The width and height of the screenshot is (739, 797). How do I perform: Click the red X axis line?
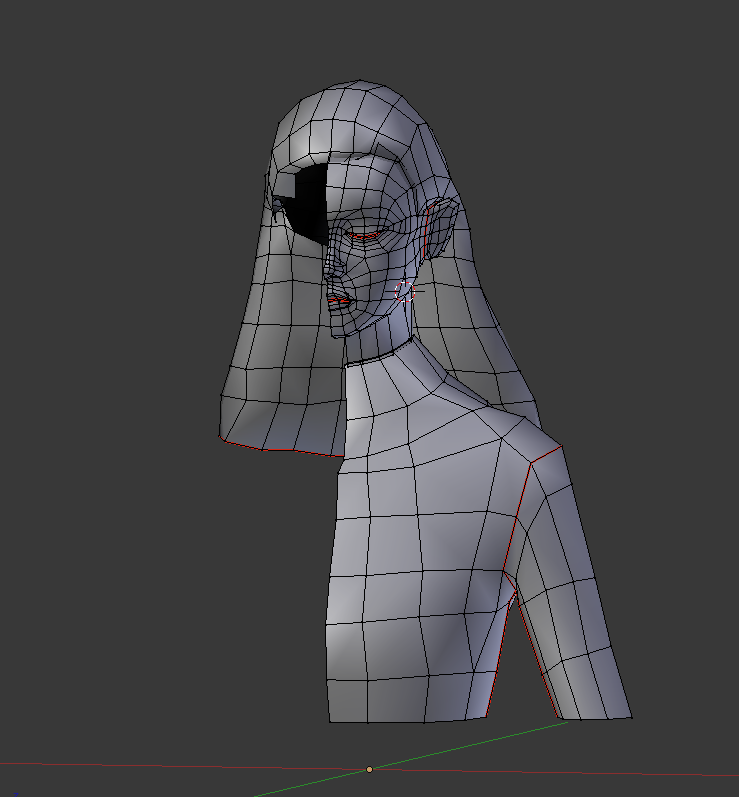tap(200, 767)
